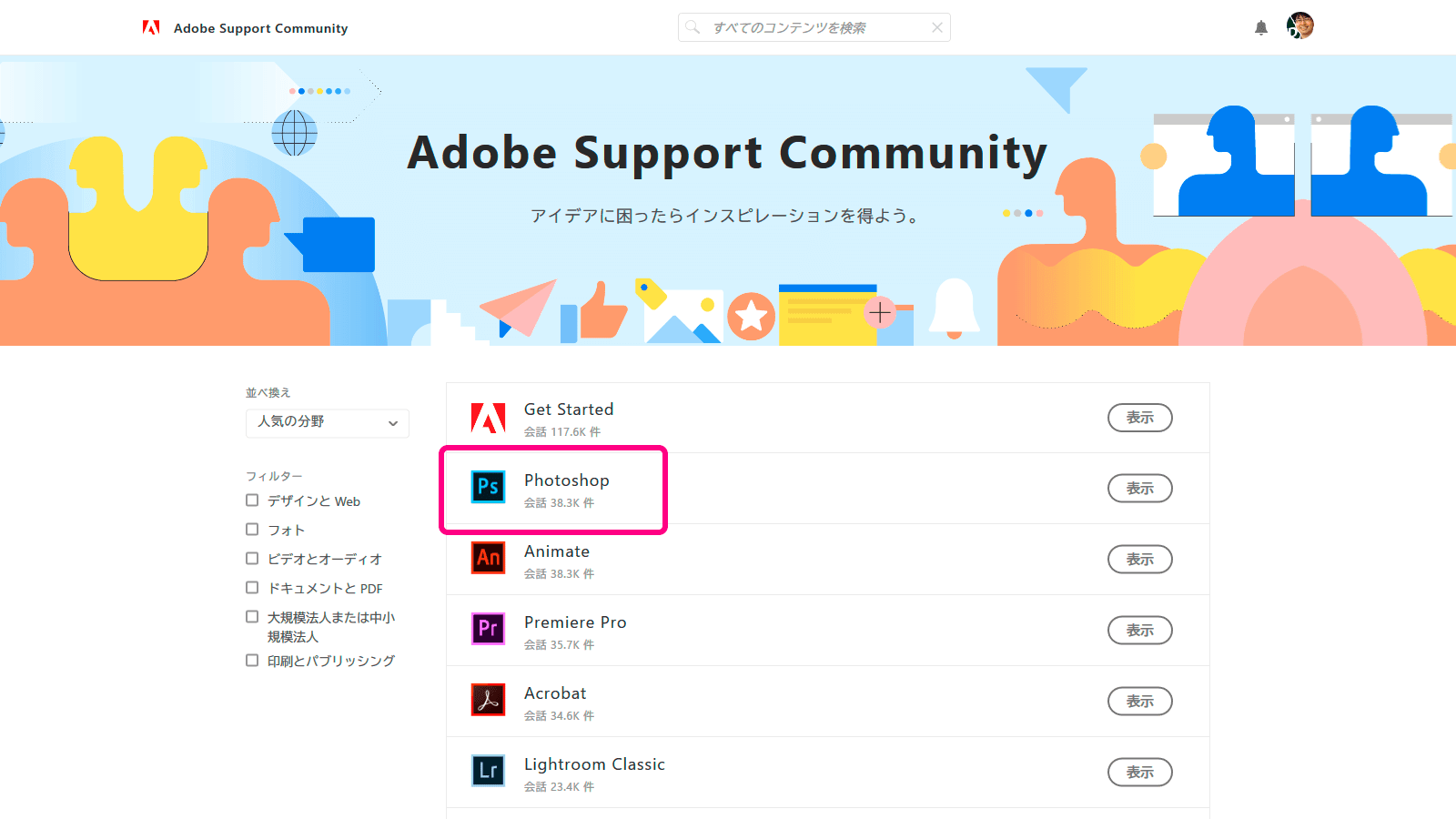1456x819 pixels.
Task: Click the Get Started Adobe icon
Action: [488, 418]
